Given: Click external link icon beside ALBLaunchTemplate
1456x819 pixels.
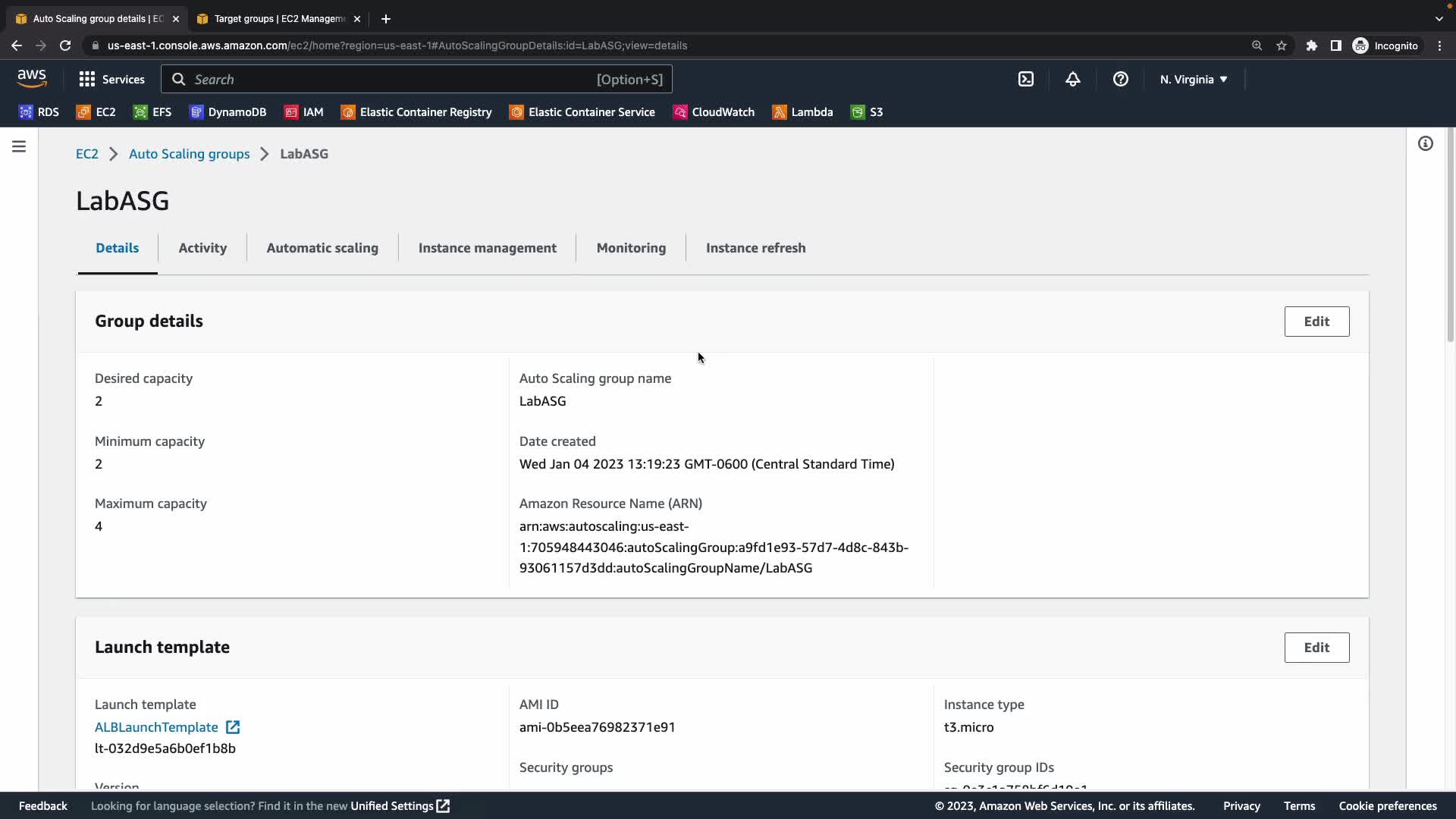Looking at the screenshot, I should click(x=233, y=727).
